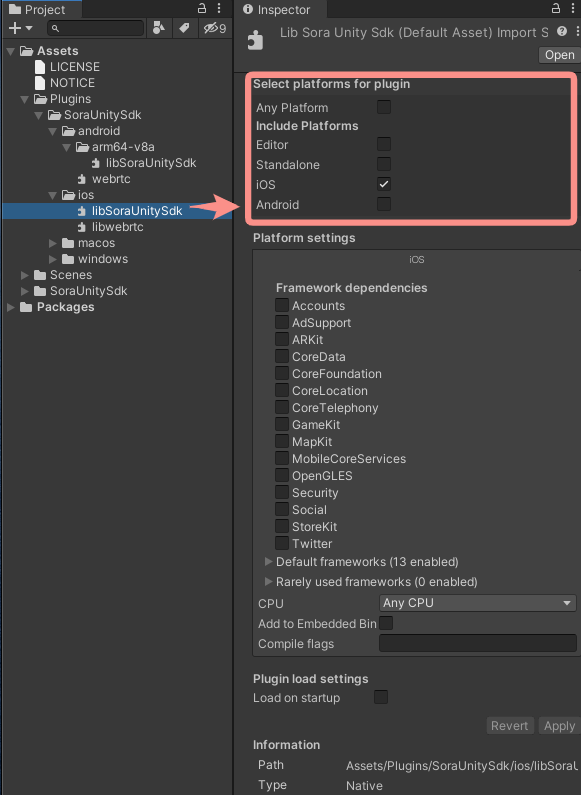
Task: Click search by type filter icon
Action: point(159,28)
